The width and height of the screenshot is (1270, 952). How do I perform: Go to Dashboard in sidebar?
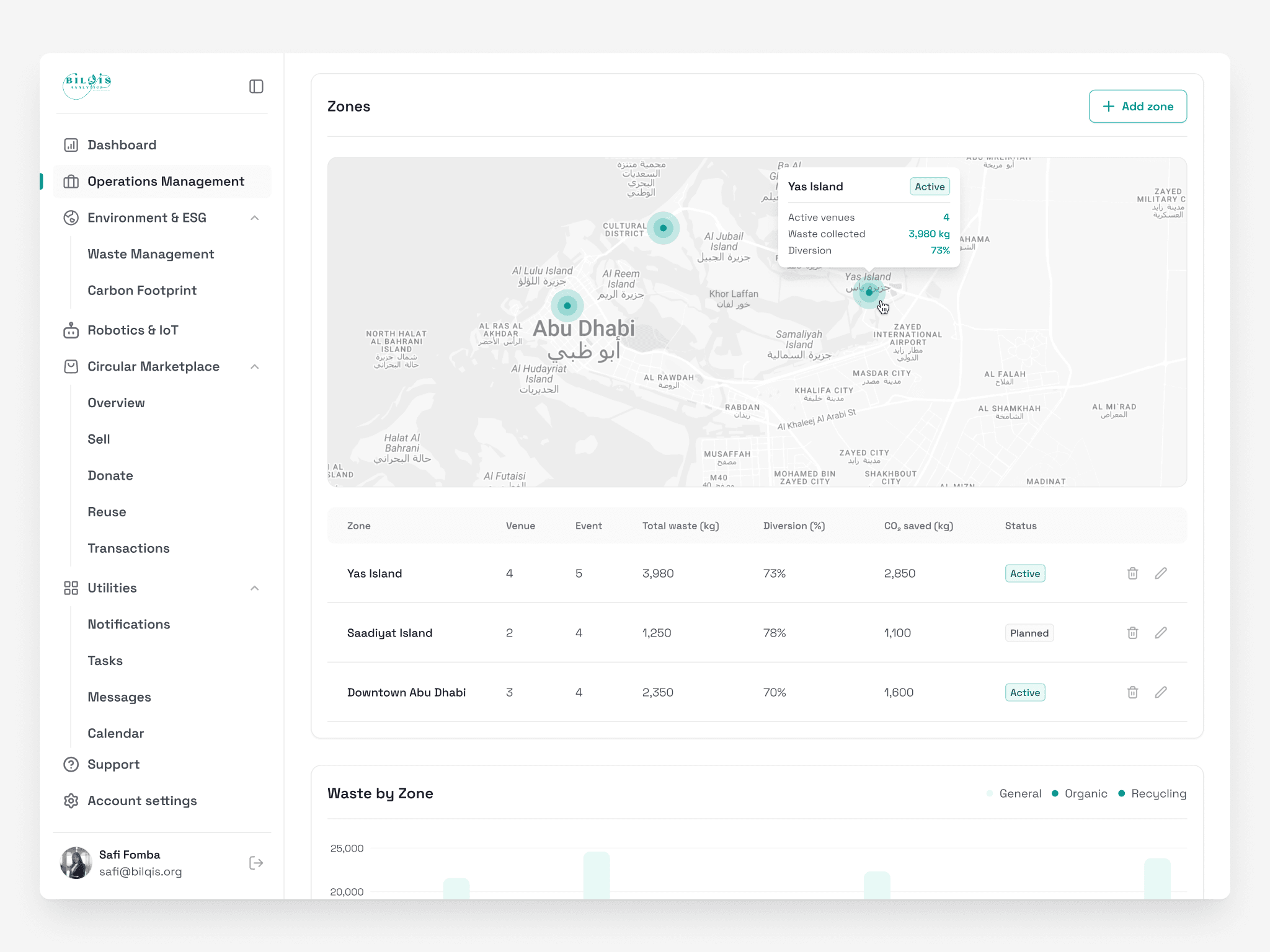(x=122, y=145)
